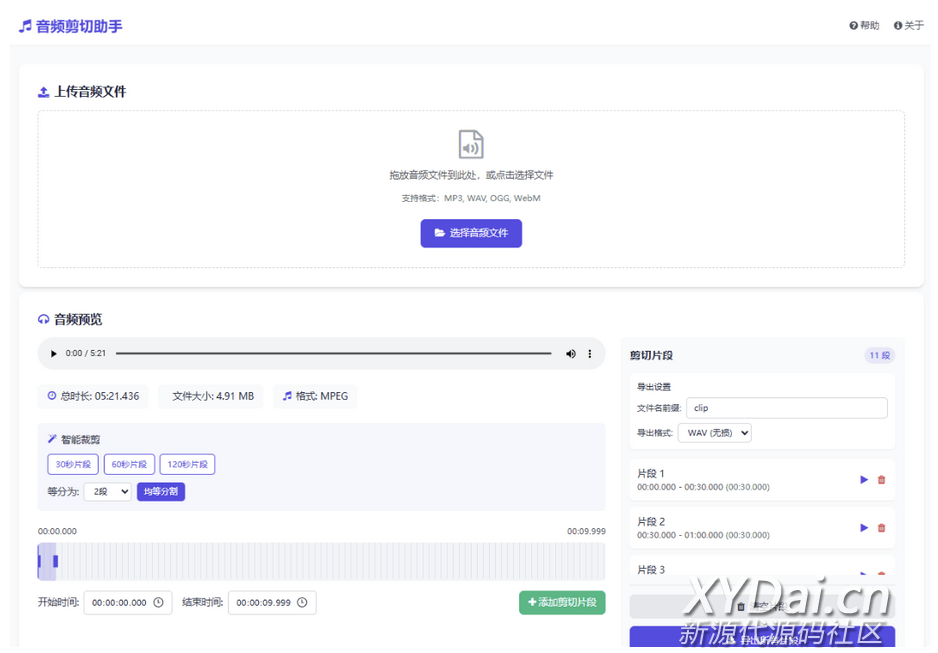Viewport: 938px width, 653px height.
Task: Click the 选择音频文件 button
Action: pyautogui.click(x=471, y=233)
